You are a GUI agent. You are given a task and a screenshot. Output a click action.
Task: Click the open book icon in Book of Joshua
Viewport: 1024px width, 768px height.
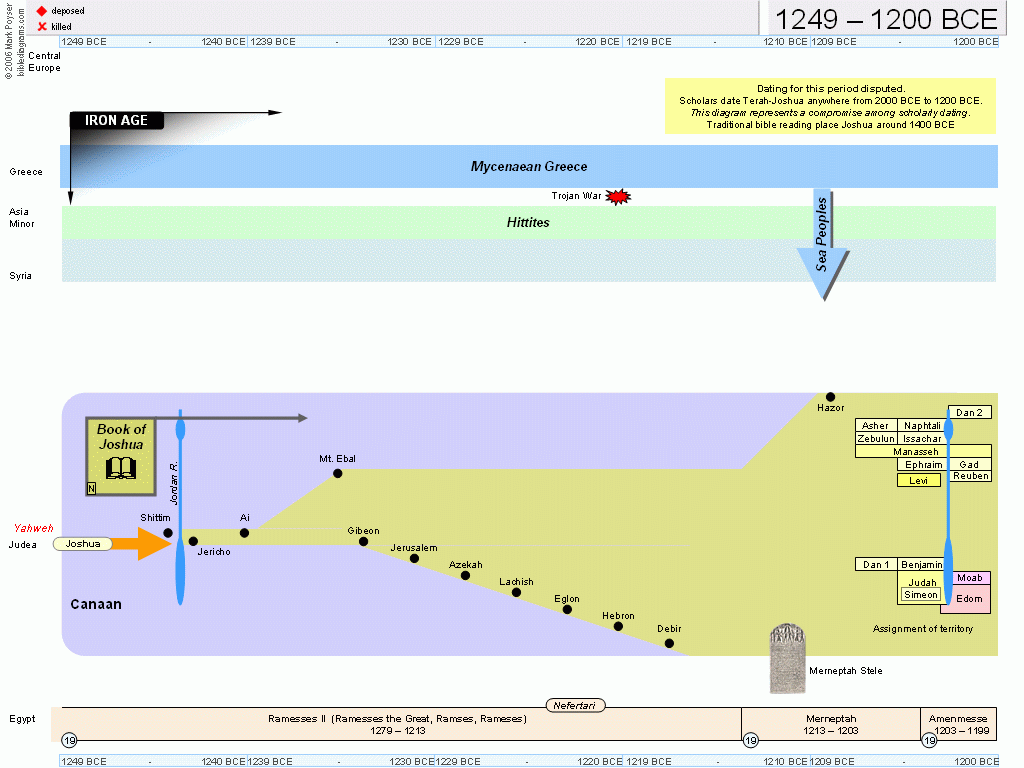pyautogui.click(x=120, y=468)
